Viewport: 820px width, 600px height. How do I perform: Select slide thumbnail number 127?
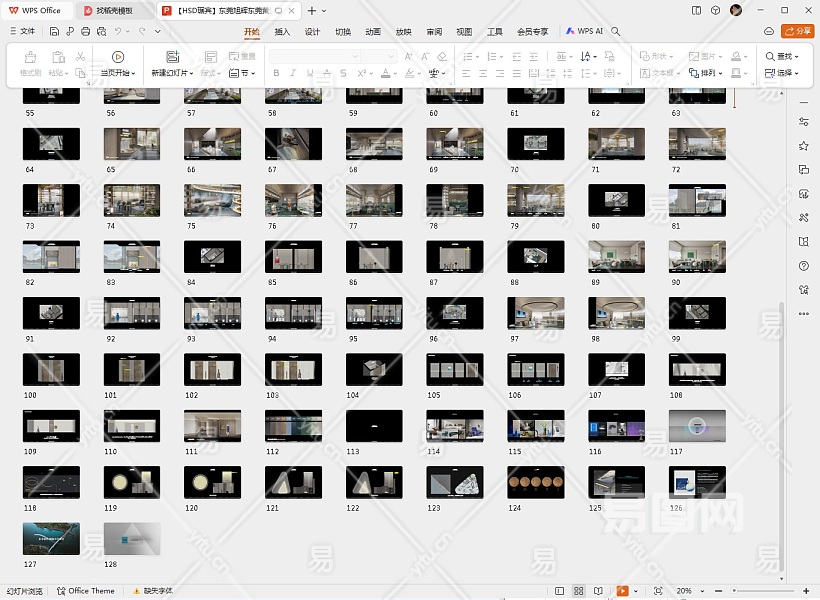click(x=51, y=538)
